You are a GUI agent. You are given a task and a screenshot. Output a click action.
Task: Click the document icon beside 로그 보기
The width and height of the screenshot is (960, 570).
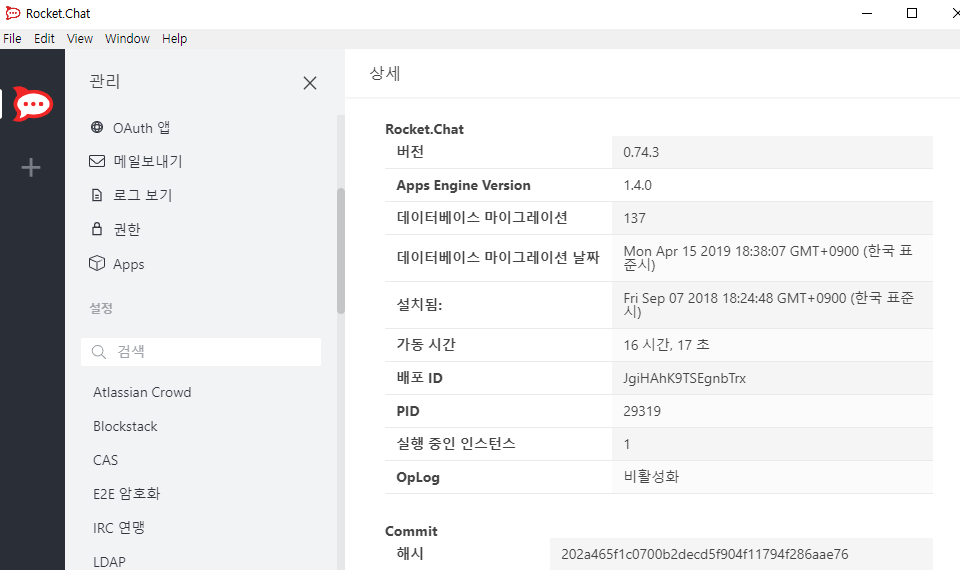coord(97,195)
